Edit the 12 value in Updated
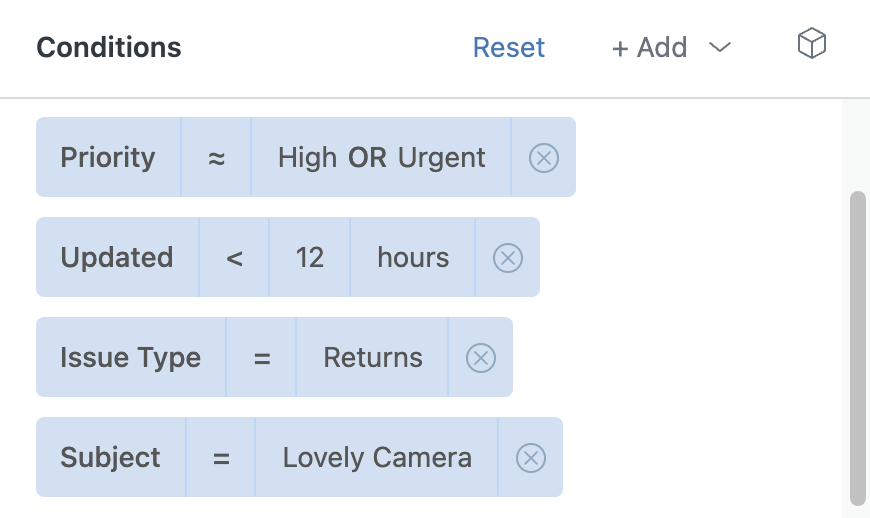The image size is (870, 518). (310, 257)
